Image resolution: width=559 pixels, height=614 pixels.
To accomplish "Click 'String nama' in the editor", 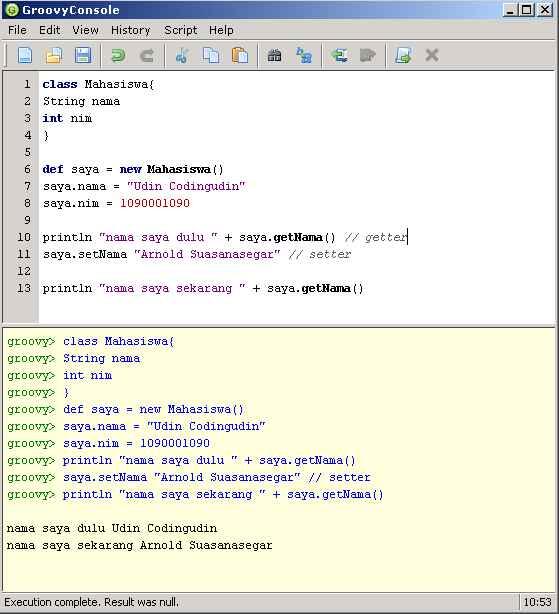I will point(81,101).
